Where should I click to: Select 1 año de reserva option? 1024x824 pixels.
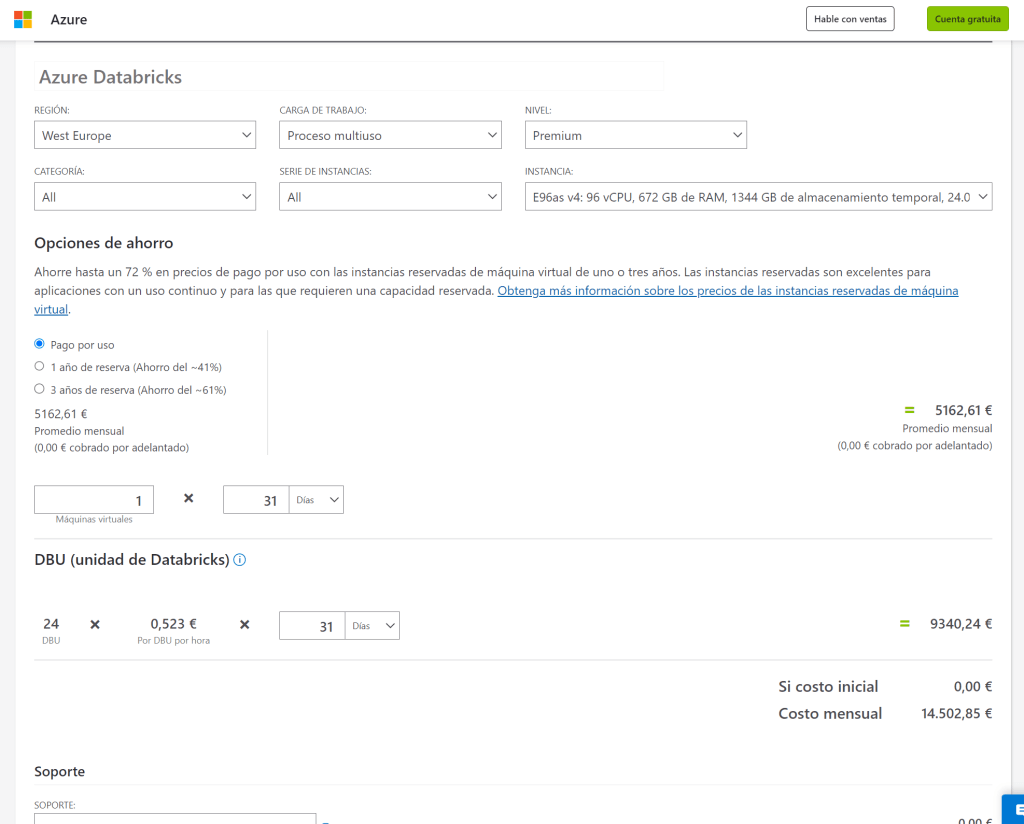click(x=40, y=367)
